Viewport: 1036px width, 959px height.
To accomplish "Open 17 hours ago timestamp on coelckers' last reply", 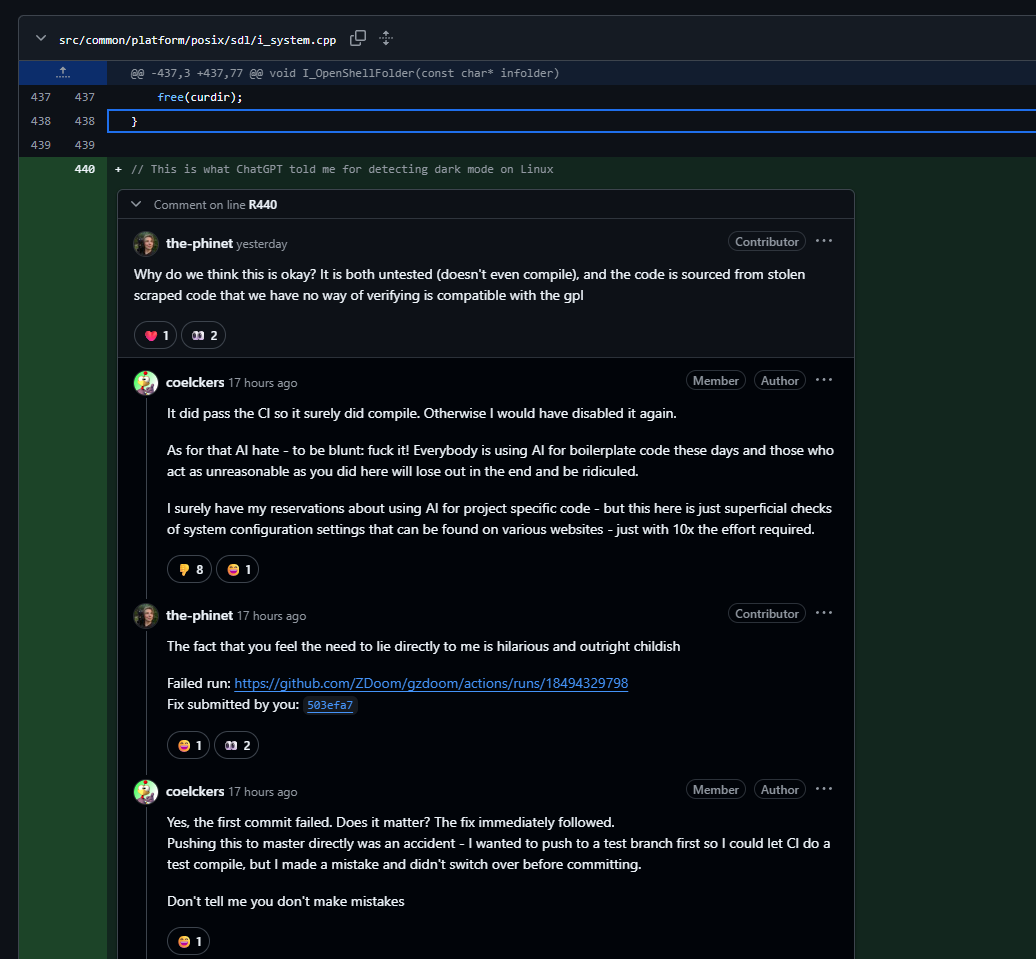I will click(262, 792).
